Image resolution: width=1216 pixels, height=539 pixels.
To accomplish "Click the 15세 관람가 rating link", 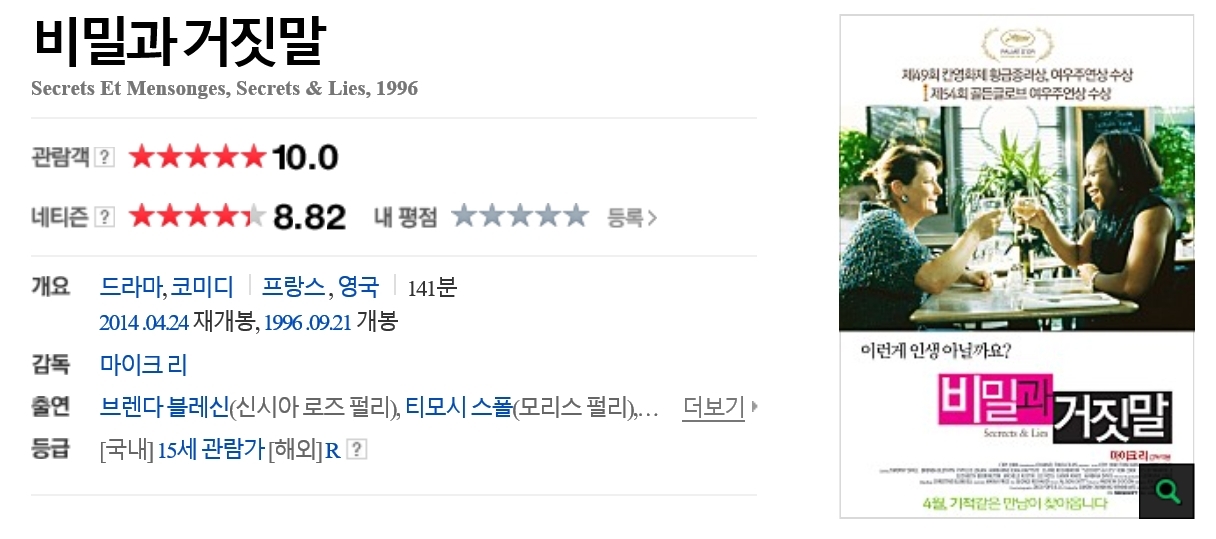I will [211, 450].
